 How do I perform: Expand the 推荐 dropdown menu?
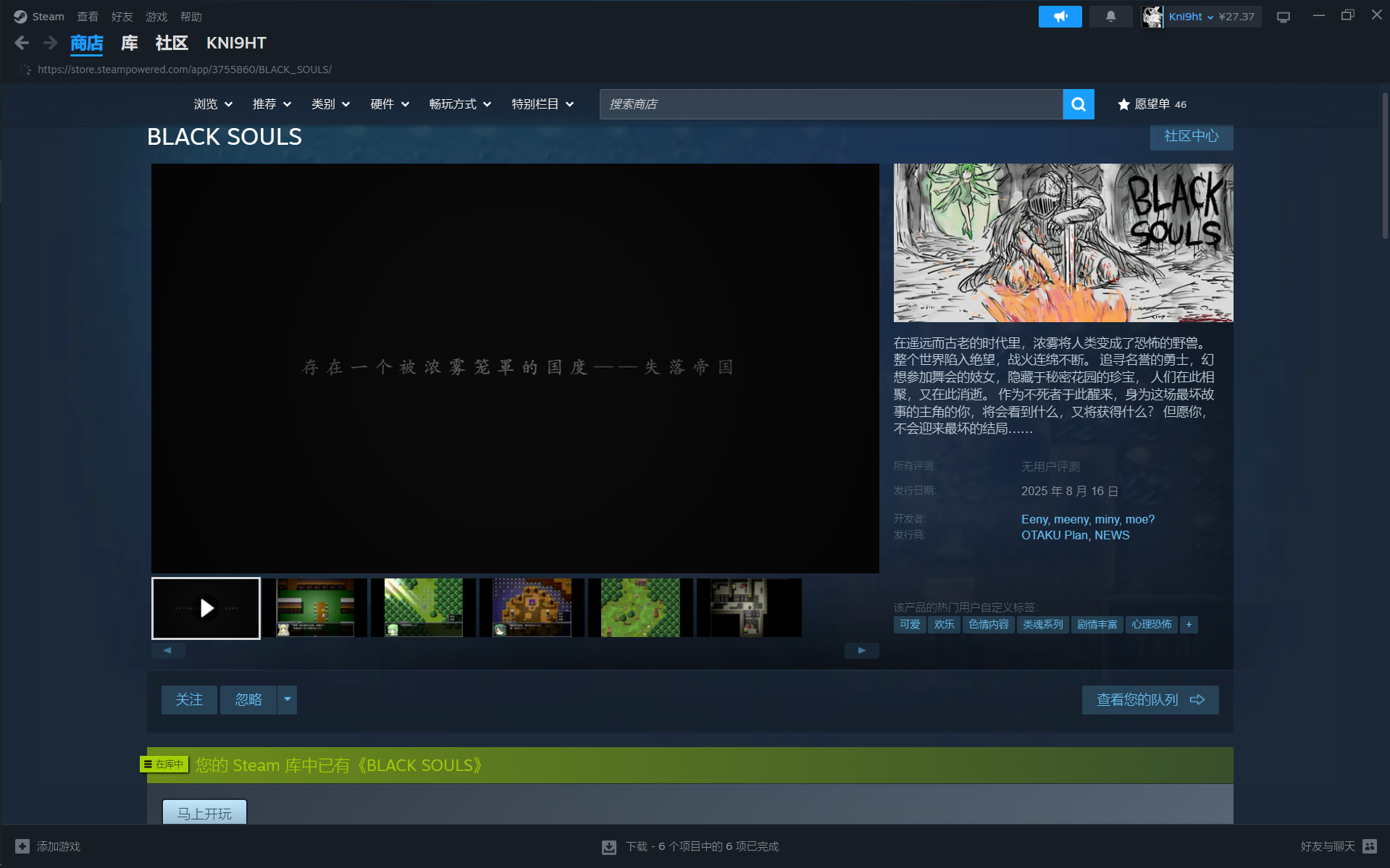point(272,104)
